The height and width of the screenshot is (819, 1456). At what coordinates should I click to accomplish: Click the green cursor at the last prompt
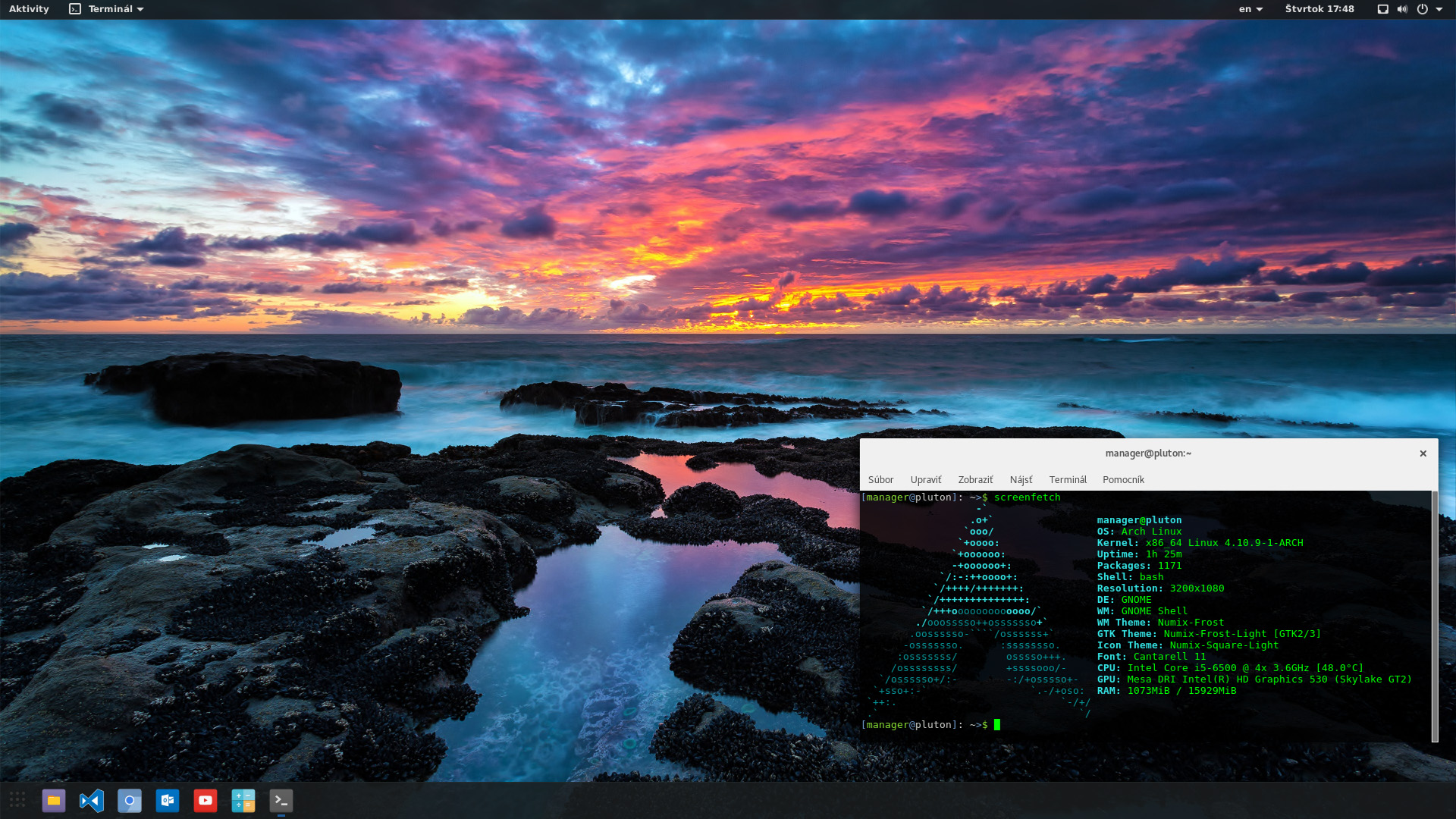pos(997,725)
